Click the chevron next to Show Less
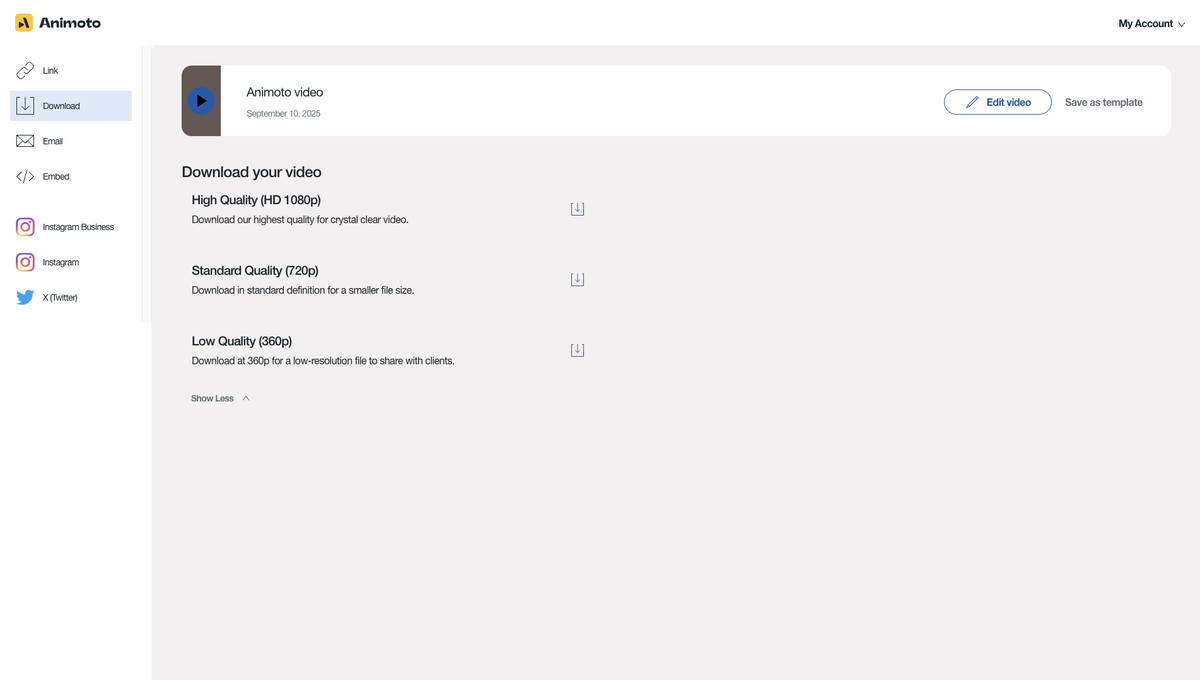 click(245, 398)
